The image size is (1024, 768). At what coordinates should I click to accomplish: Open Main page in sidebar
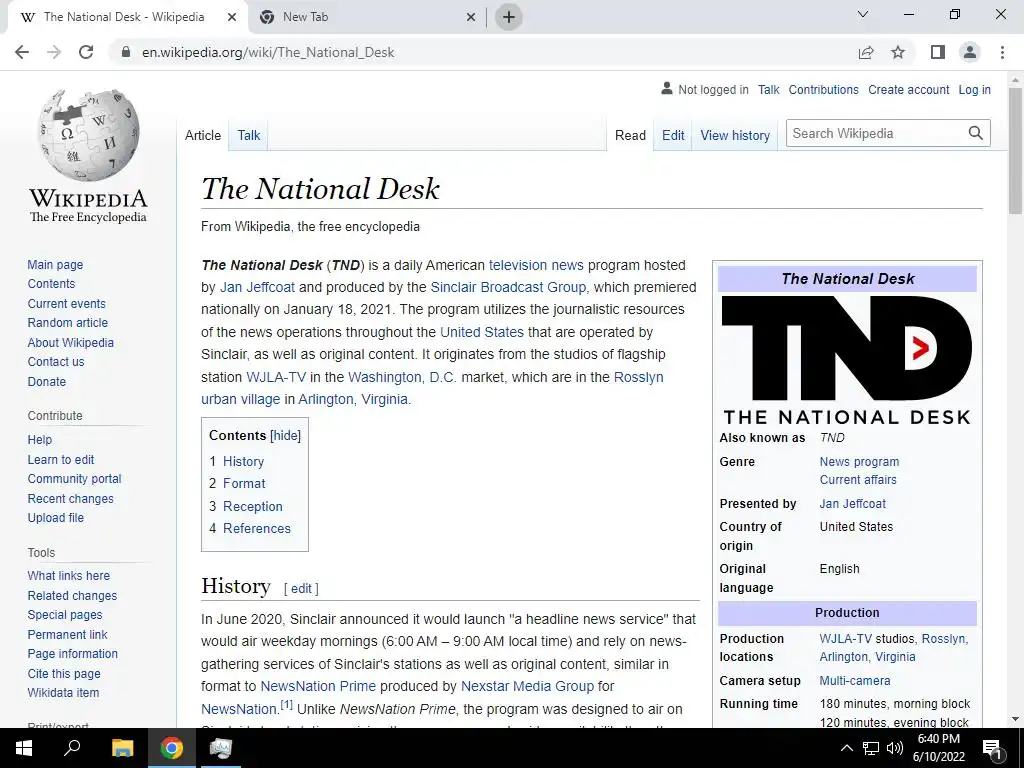pyautogui.click(x=56, y=264)
